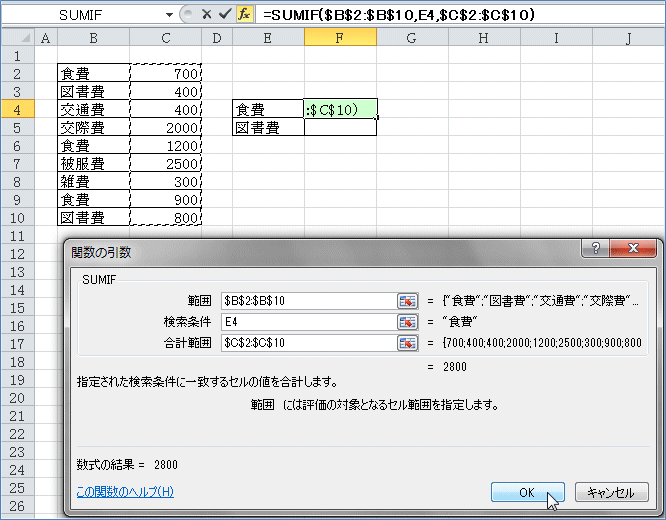Viewport: 666px width, 520px height.
Task: Click the OK button
Action: (x=528, y=492)
